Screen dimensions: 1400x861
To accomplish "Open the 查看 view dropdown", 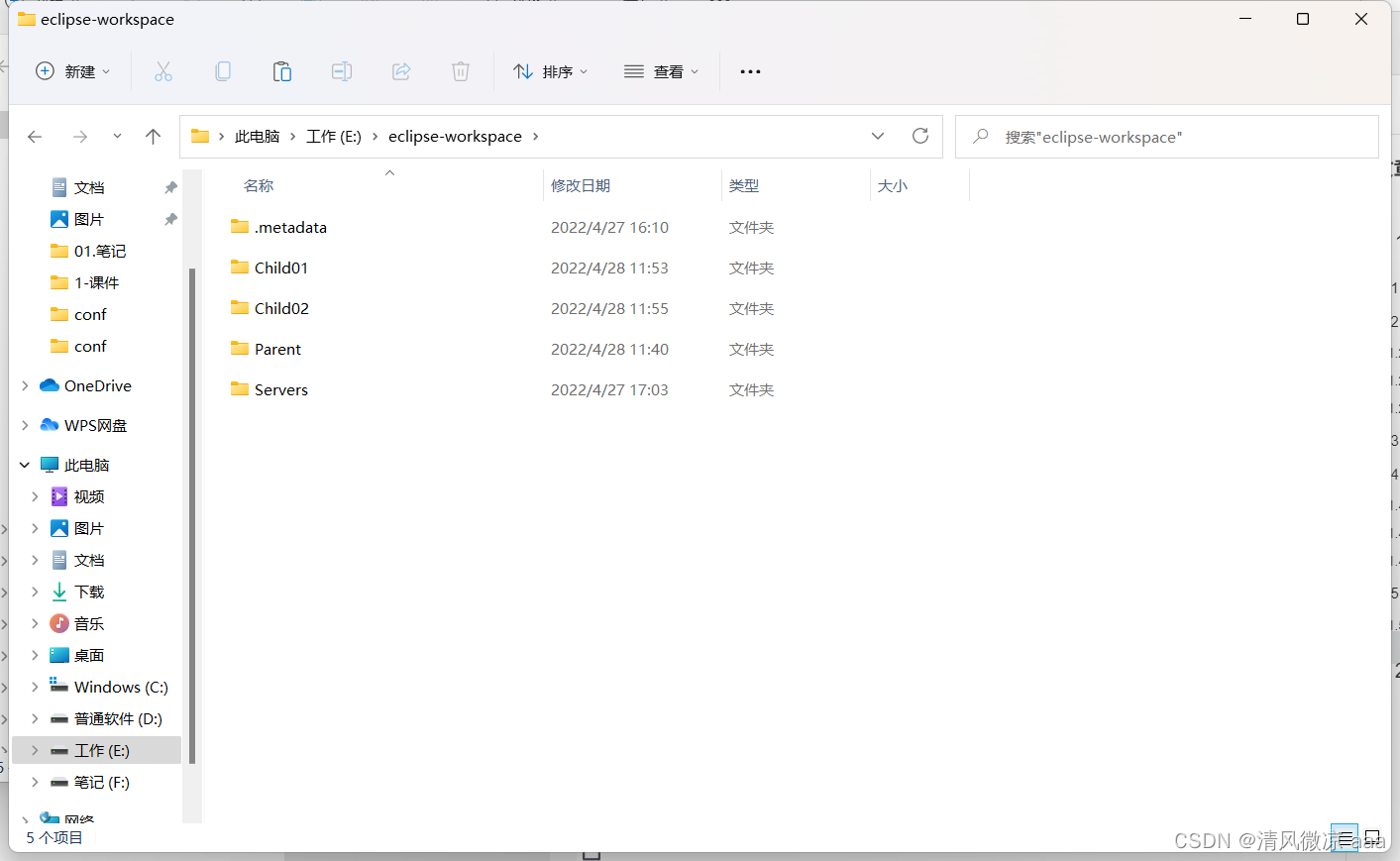I will [x=662, y=71].
